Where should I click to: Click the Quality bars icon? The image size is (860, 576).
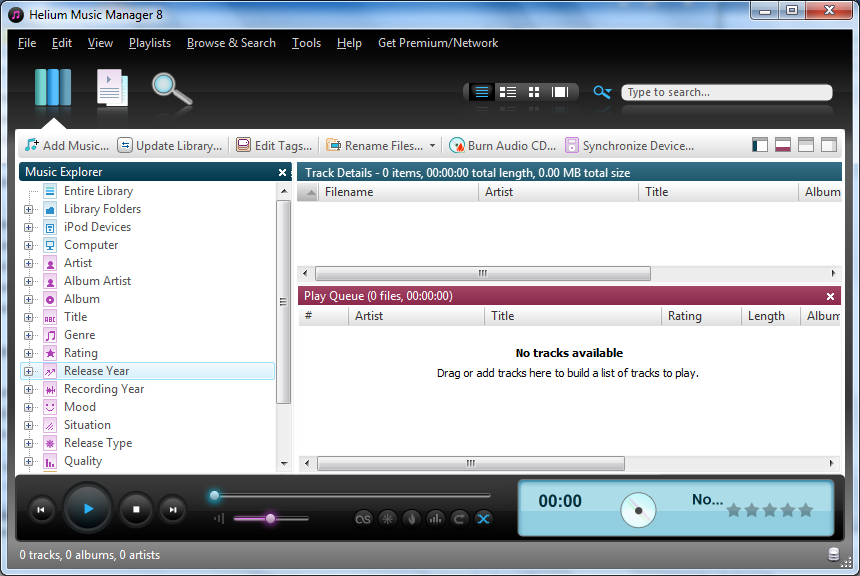pyautogui.click(x=50, y=461)
